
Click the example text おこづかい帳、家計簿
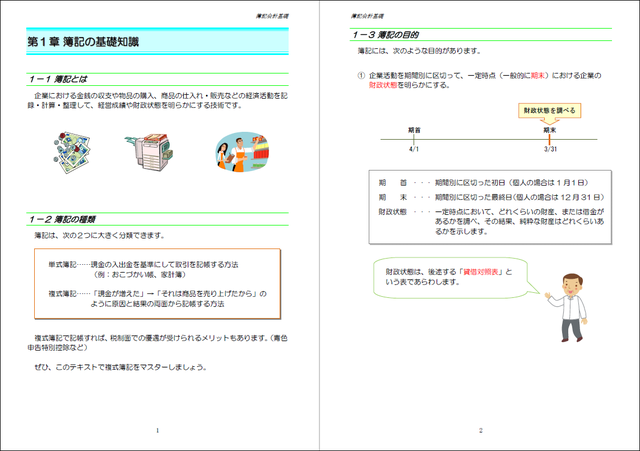[147, 275]
